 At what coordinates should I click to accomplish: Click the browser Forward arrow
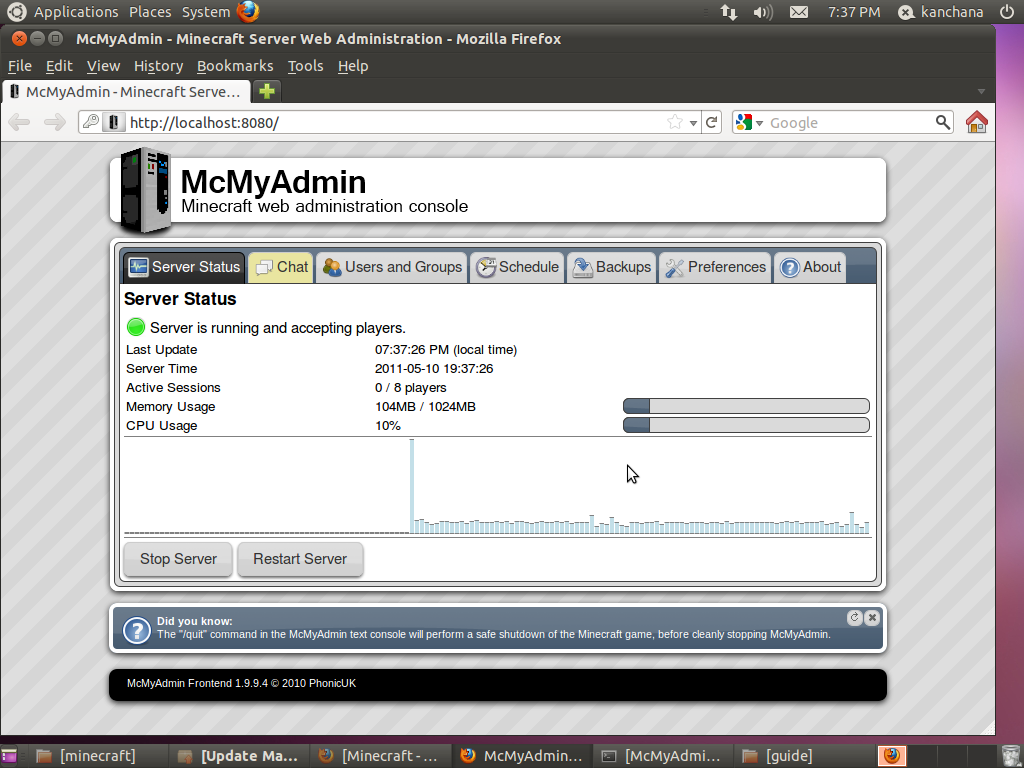pyautogui.click(x=55, y=122)
